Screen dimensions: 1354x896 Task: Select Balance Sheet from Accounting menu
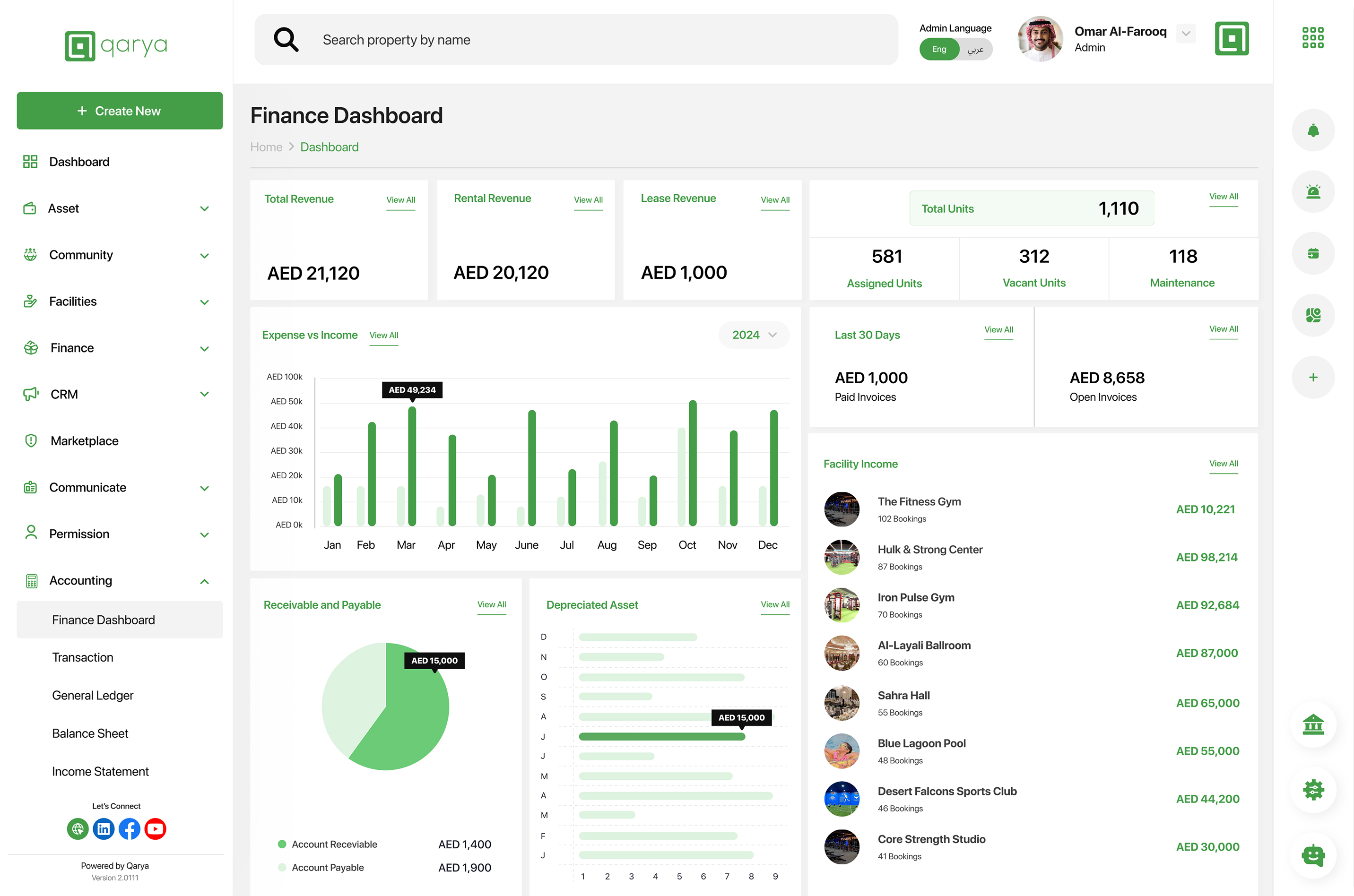tap(90, 733)
